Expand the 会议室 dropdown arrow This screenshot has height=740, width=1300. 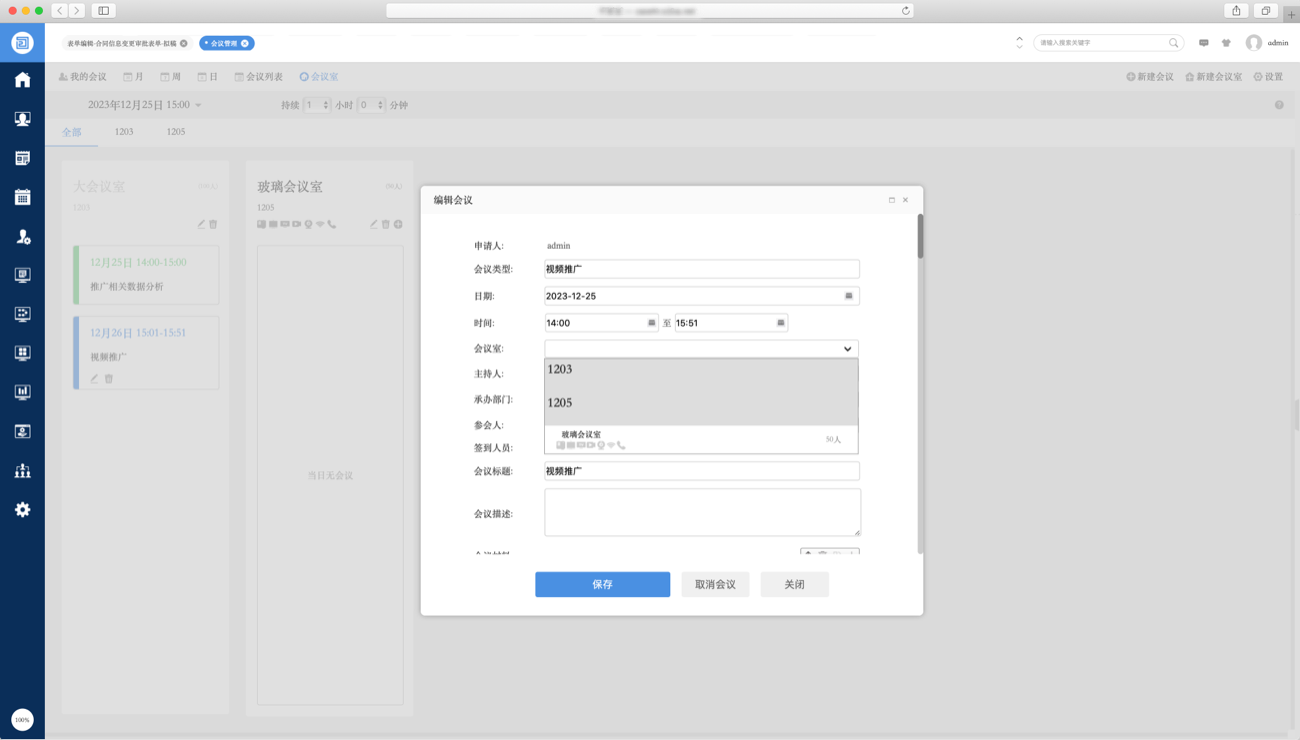[x=847, y=349]
